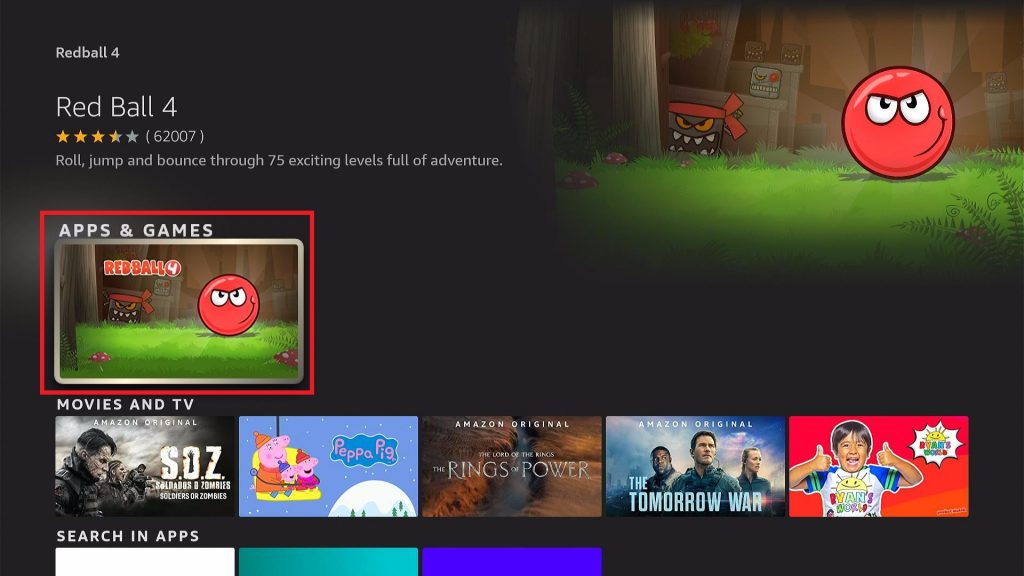Open The Rings of Power tile
This screenshot has width=1024, height=576.
tap(512, 466)
